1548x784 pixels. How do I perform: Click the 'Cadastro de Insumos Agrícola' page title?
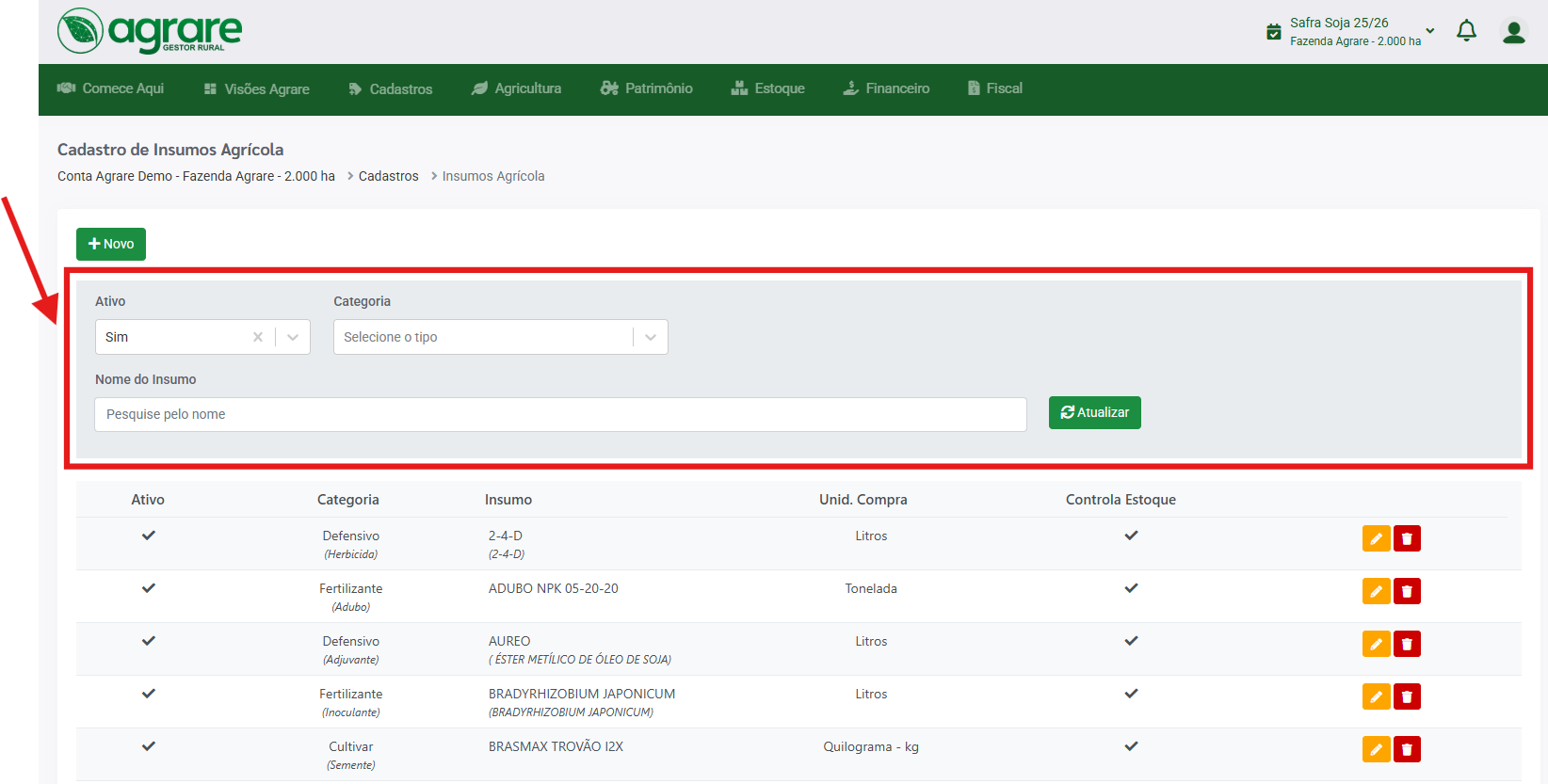170,150
